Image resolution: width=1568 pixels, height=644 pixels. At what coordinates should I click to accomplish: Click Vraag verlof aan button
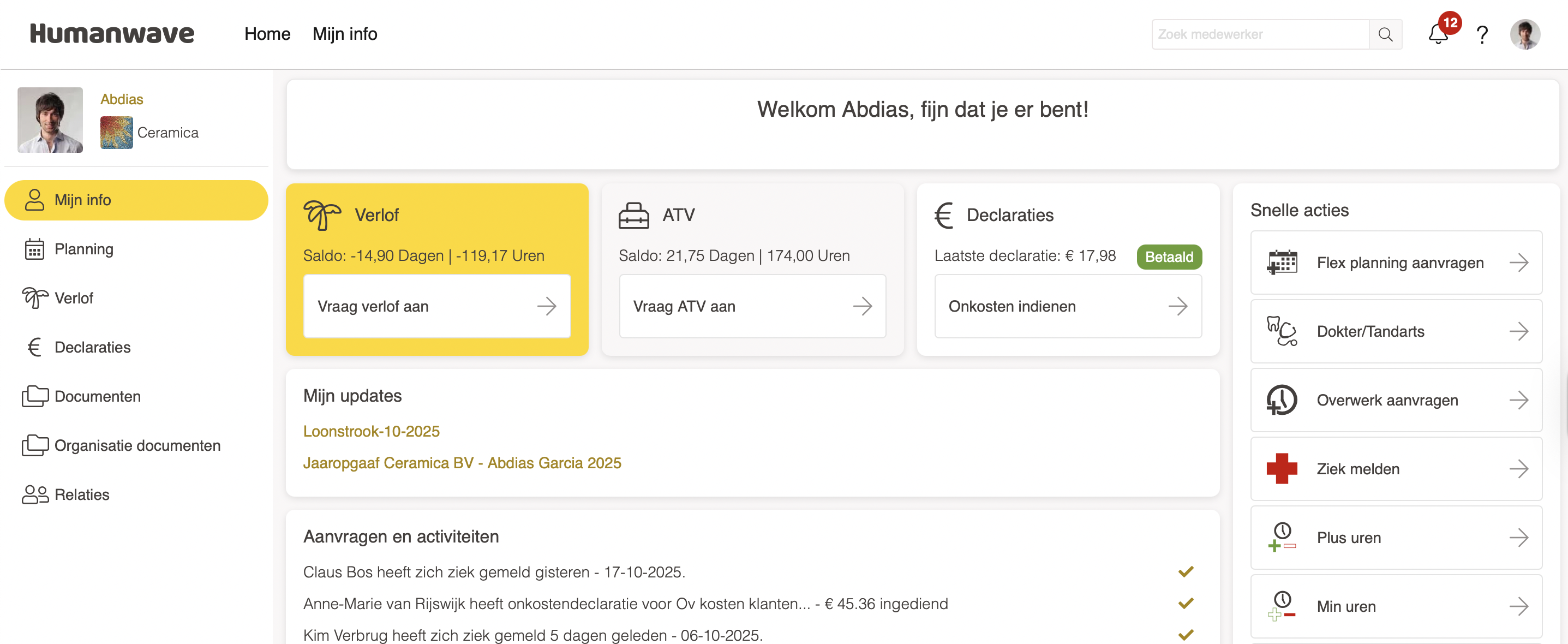click(436, 306)
